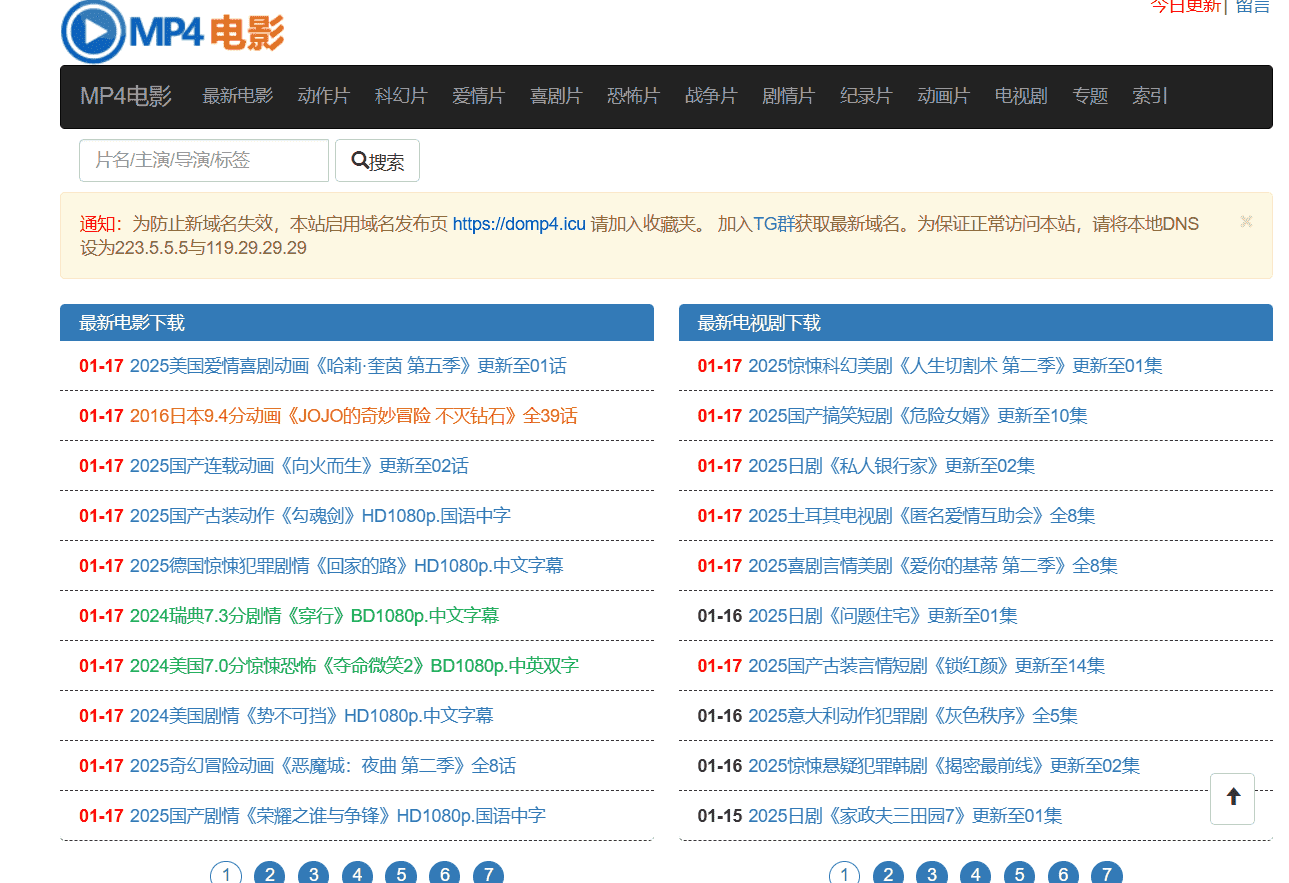
Task: Dismiss the yellow notice banner
Action: pos(1246,221)
